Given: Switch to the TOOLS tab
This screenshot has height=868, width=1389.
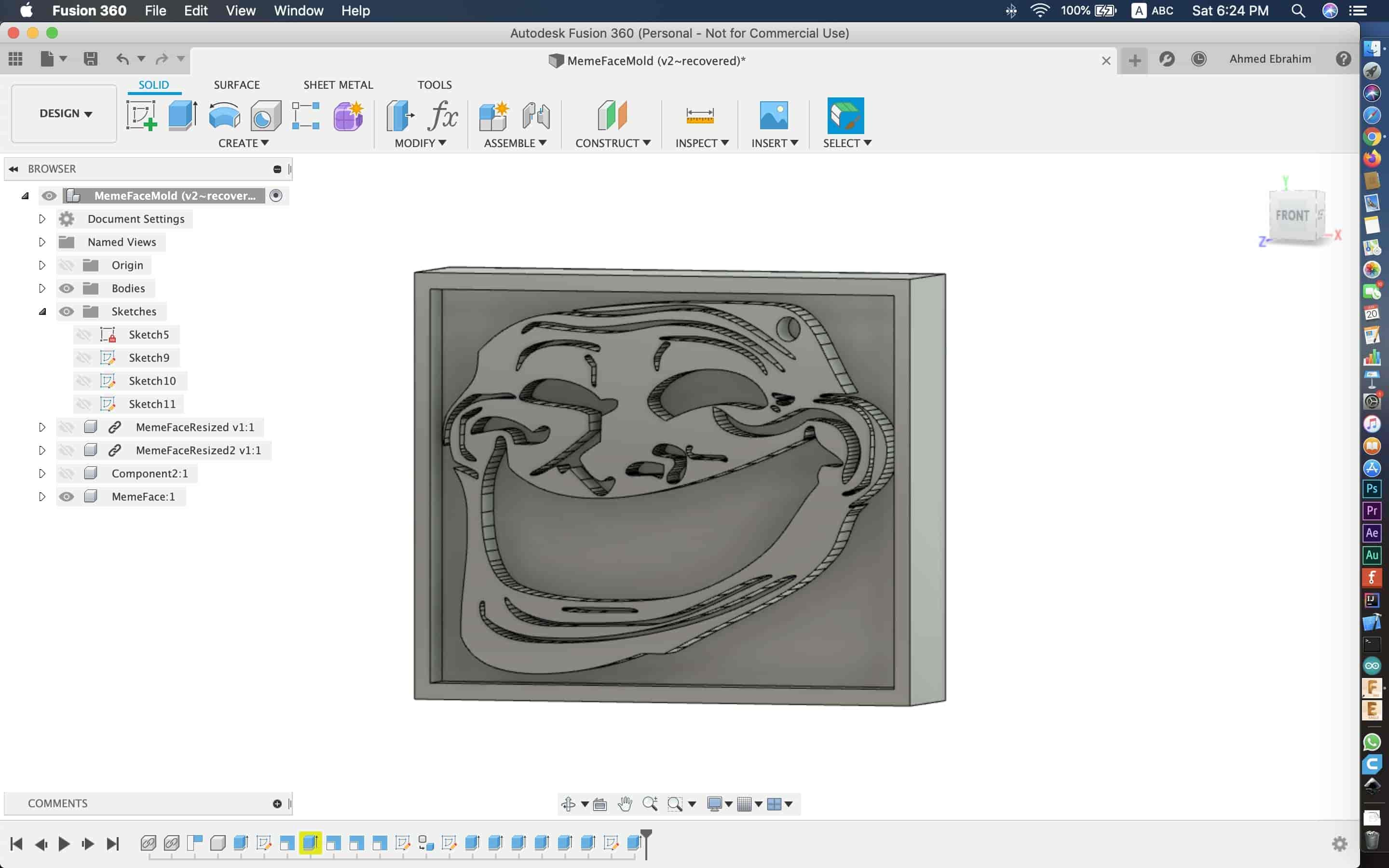Looking at the screenshot, I should coord(435,84).
